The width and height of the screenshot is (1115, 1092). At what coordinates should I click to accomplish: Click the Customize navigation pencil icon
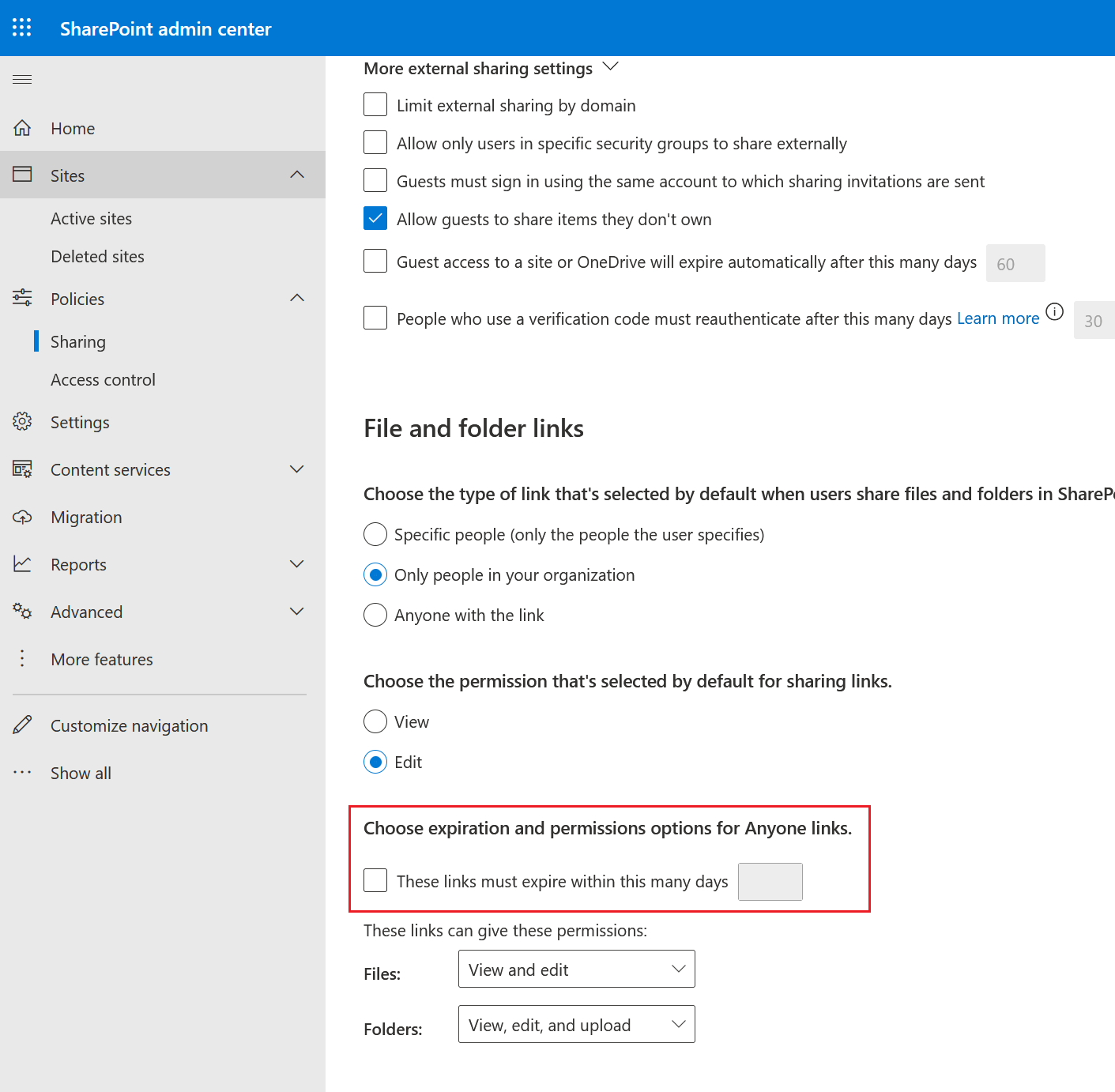click(x=22, y=725)
